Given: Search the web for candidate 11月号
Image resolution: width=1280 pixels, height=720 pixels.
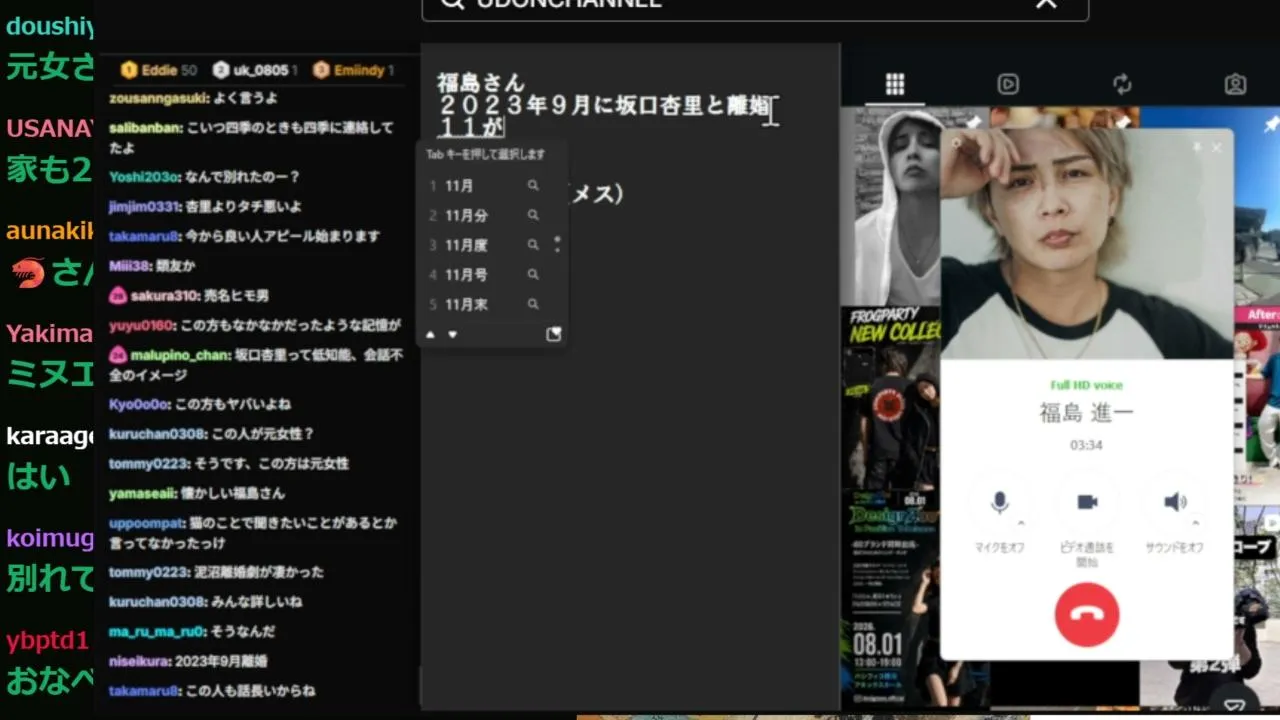Looking at the screenshot, I should pyautogui.click(x=533, y=274).
